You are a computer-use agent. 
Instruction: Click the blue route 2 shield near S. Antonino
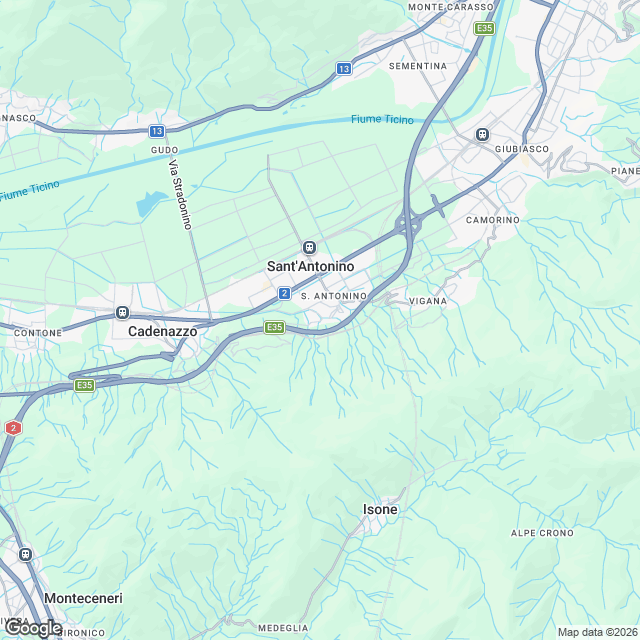click(284, 293)
